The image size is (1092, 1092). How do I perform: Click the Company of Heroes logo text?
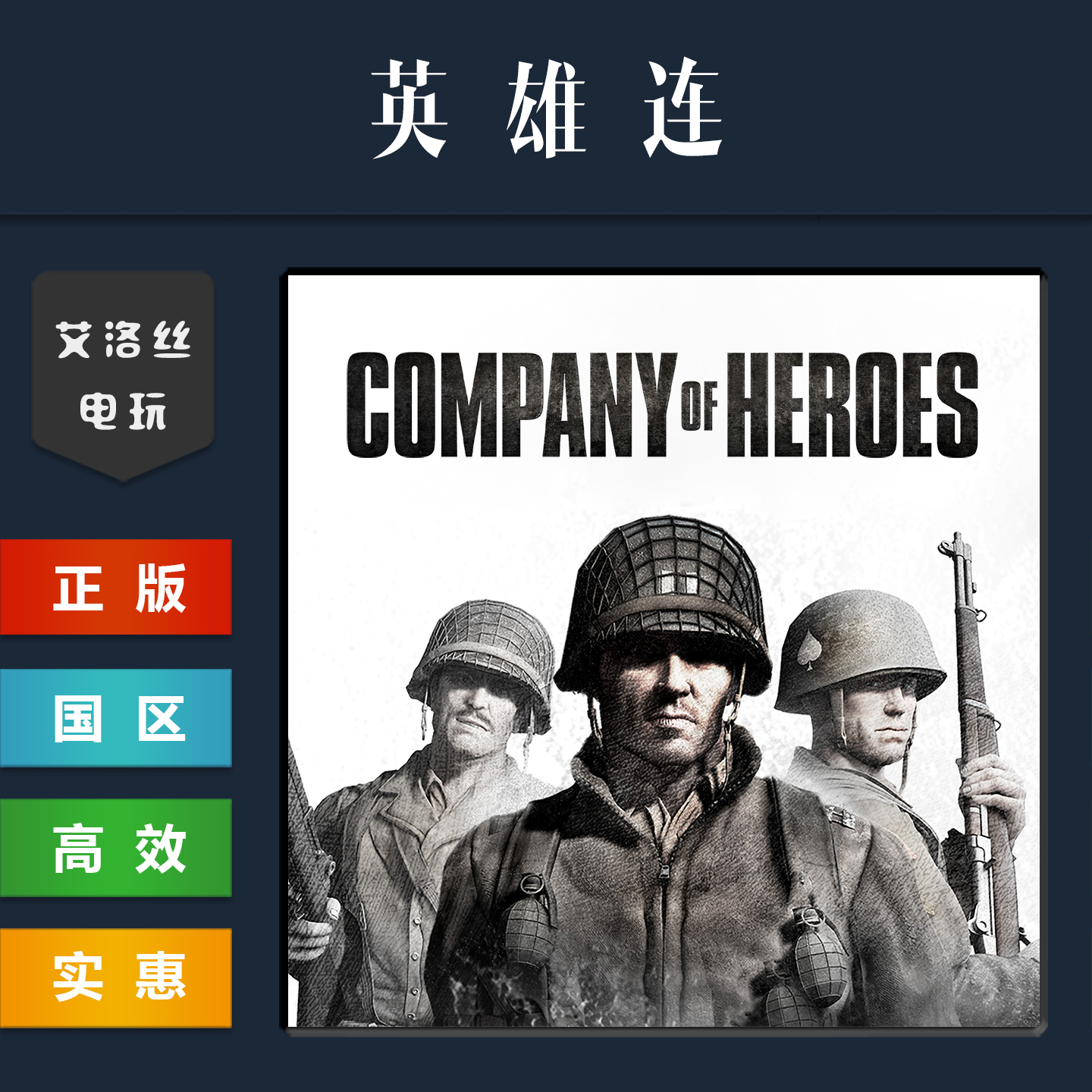coord(662,405)
